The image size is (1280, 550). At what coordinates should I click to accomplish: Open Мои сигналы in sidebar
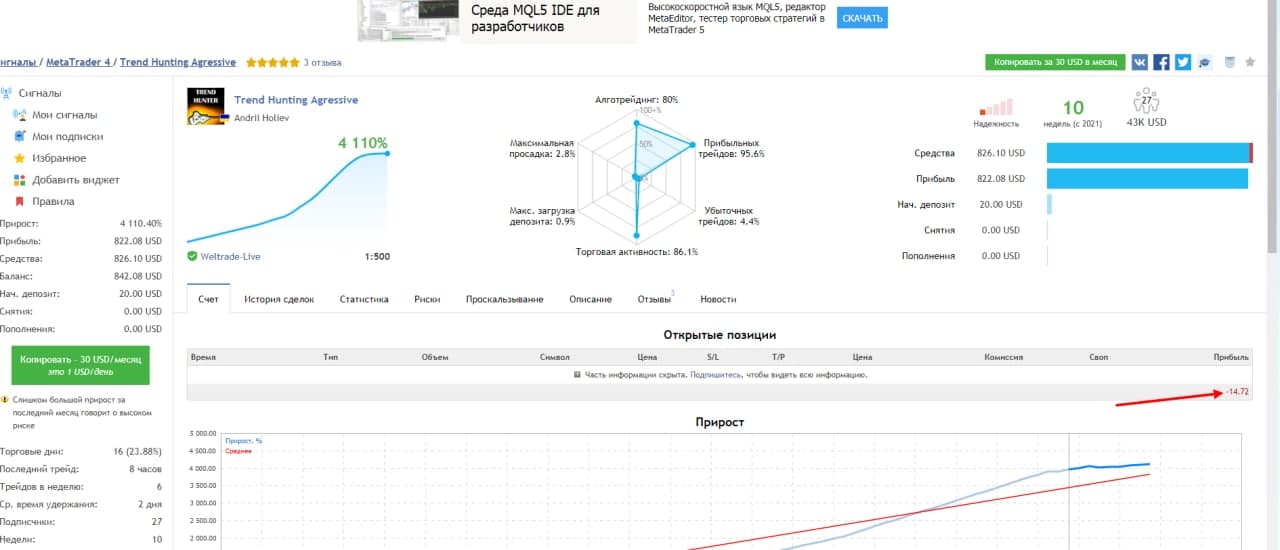[64, 115]
